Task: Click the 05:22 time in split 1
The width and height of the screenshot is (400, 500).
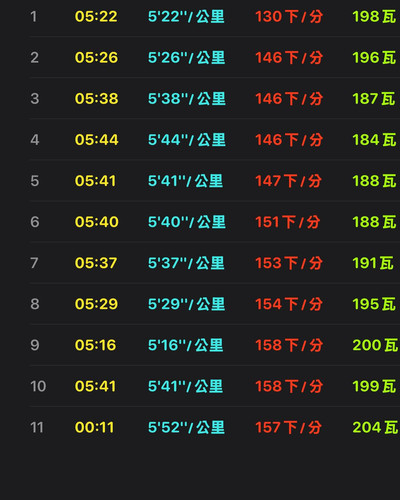Action: click(96, 16)
